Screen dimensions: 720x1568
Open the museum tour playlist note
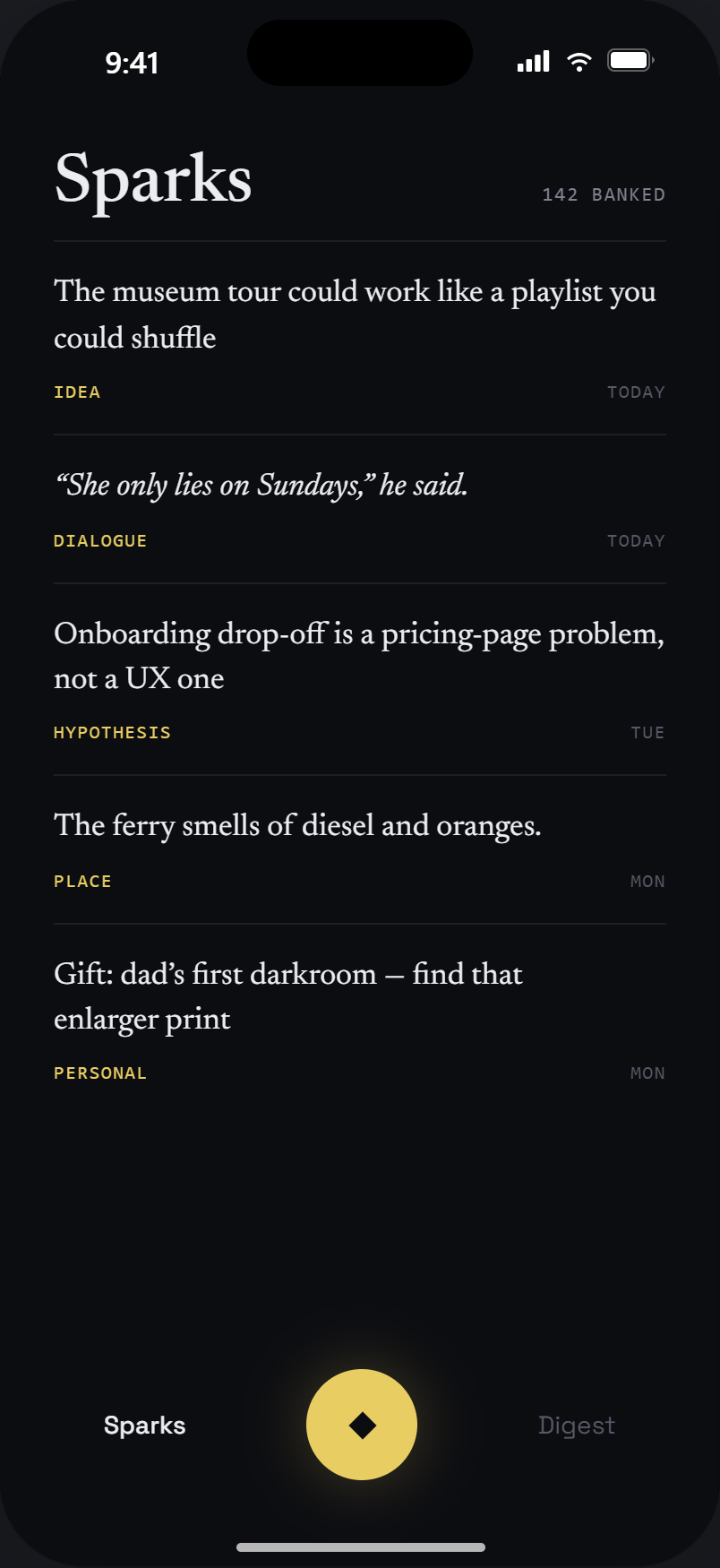click(x=360, y=338)
